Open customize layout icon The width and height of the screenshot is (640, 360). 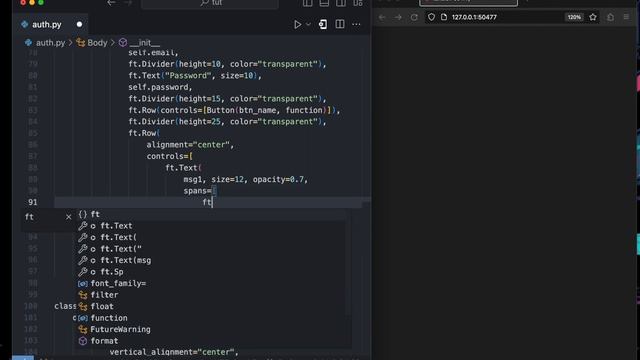[x=358, y=3]
